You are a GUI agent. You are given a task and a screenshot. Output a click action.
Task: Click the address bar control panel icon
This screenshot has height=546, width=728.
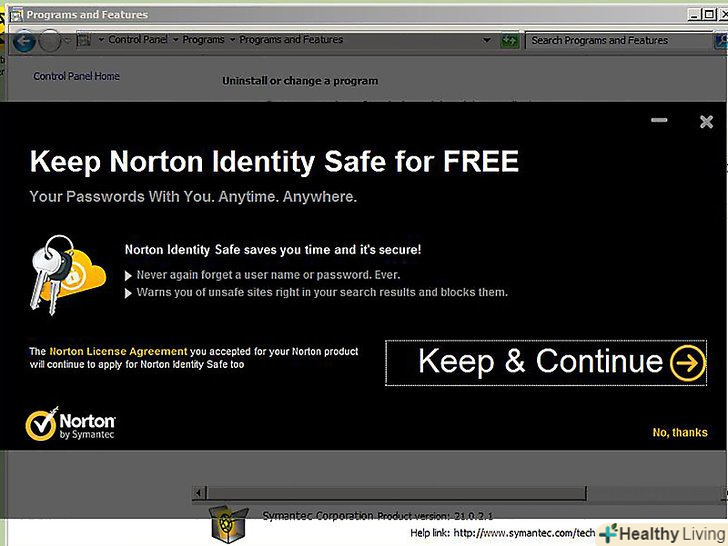point(84,40)
